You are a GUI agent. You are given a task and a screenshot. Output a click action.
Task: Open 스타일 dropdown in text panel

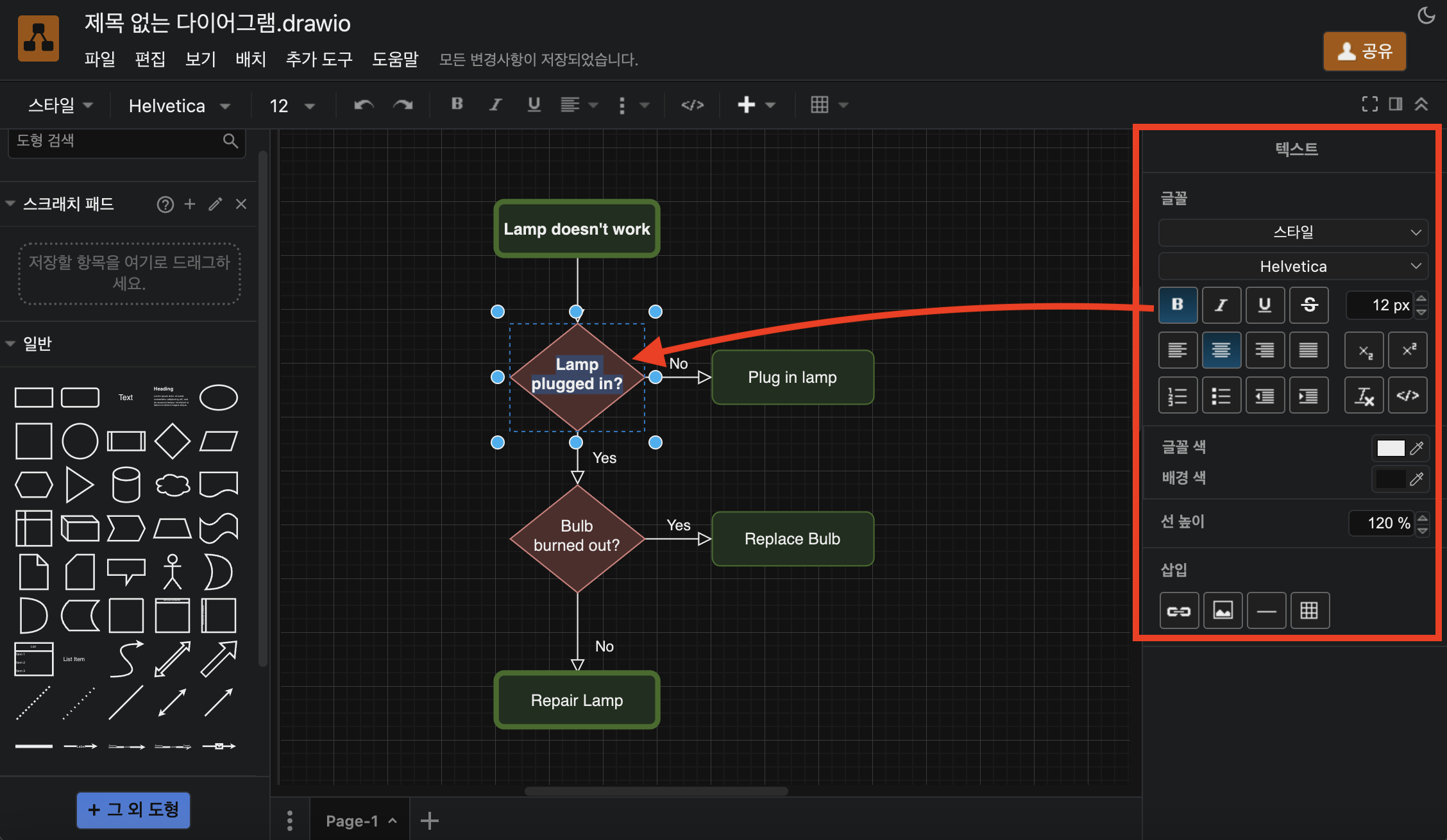click(1293, 232)
